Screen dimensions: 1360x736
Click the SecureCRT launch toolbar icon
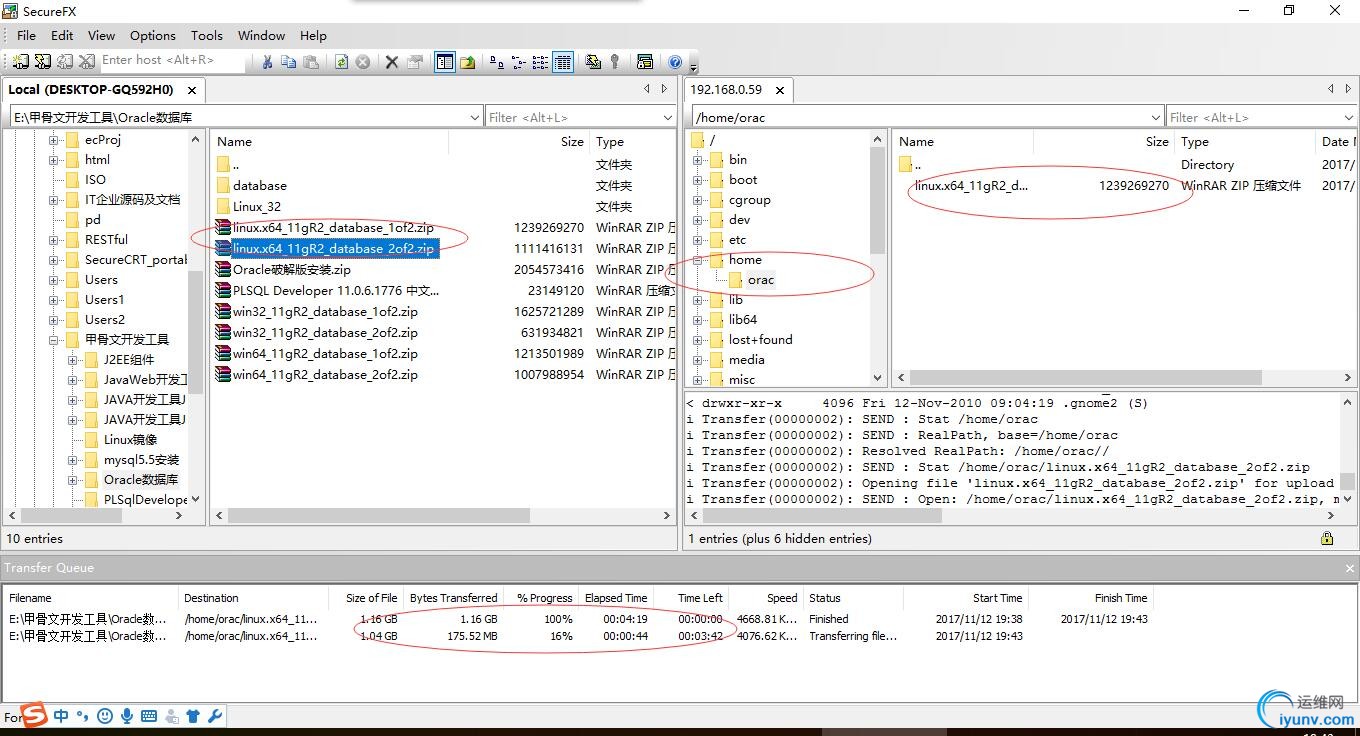coord(644,62)
